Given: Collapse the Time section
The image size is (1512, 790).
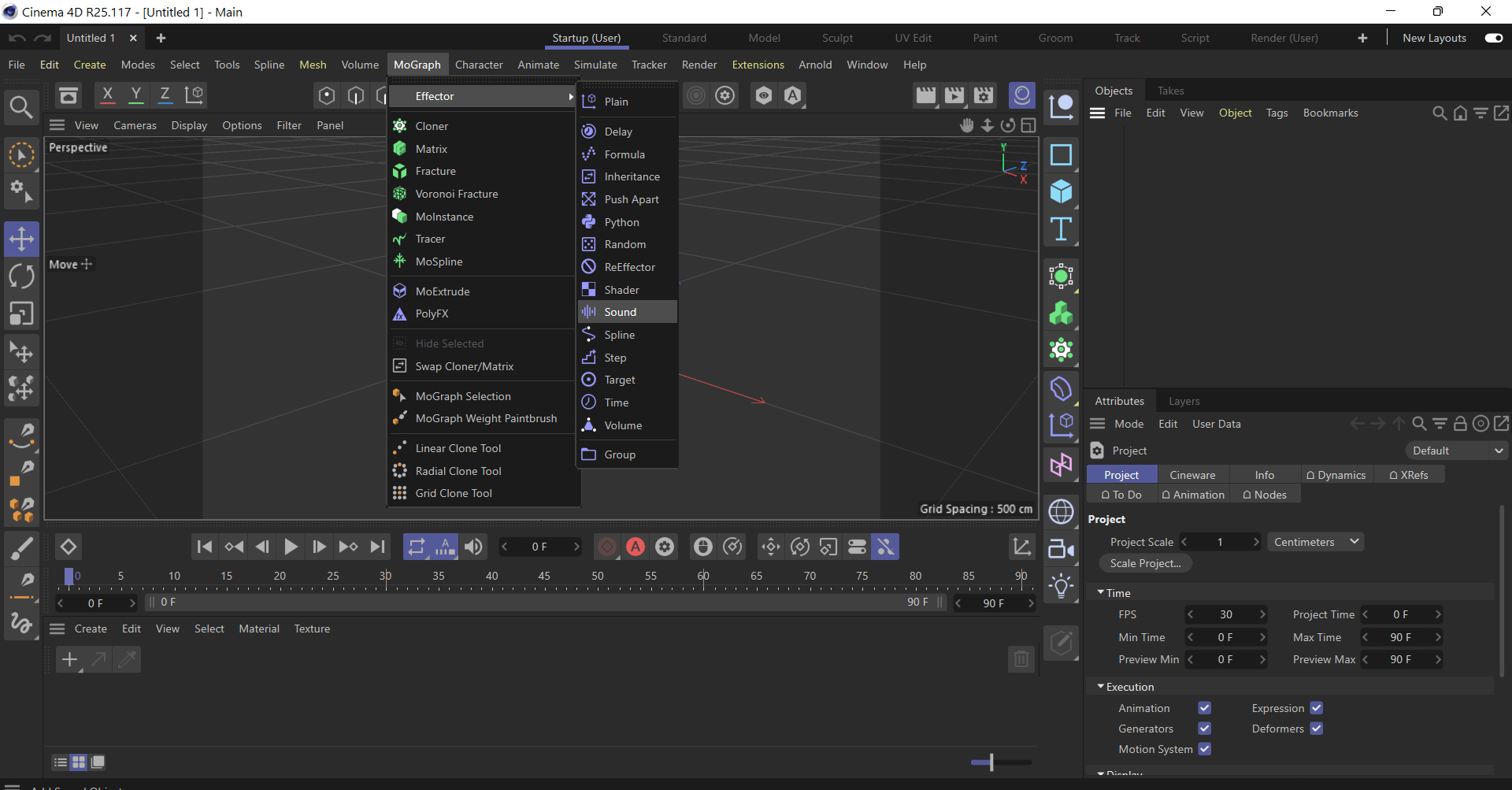Looking at the screenshot, I should click(x=1100, y=592).
